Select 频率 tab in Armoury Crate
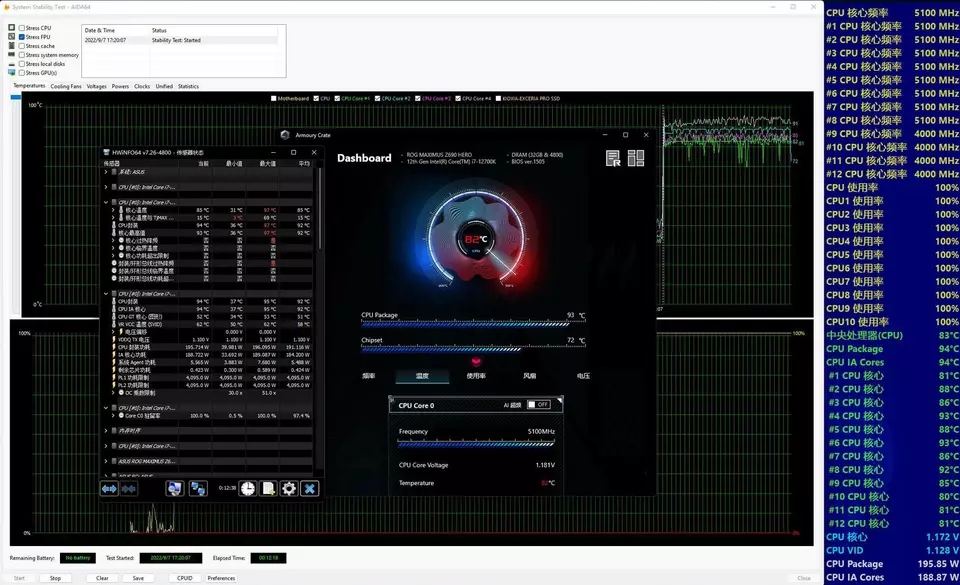Viewport: 960px width, 585px height. pos(369,376)
